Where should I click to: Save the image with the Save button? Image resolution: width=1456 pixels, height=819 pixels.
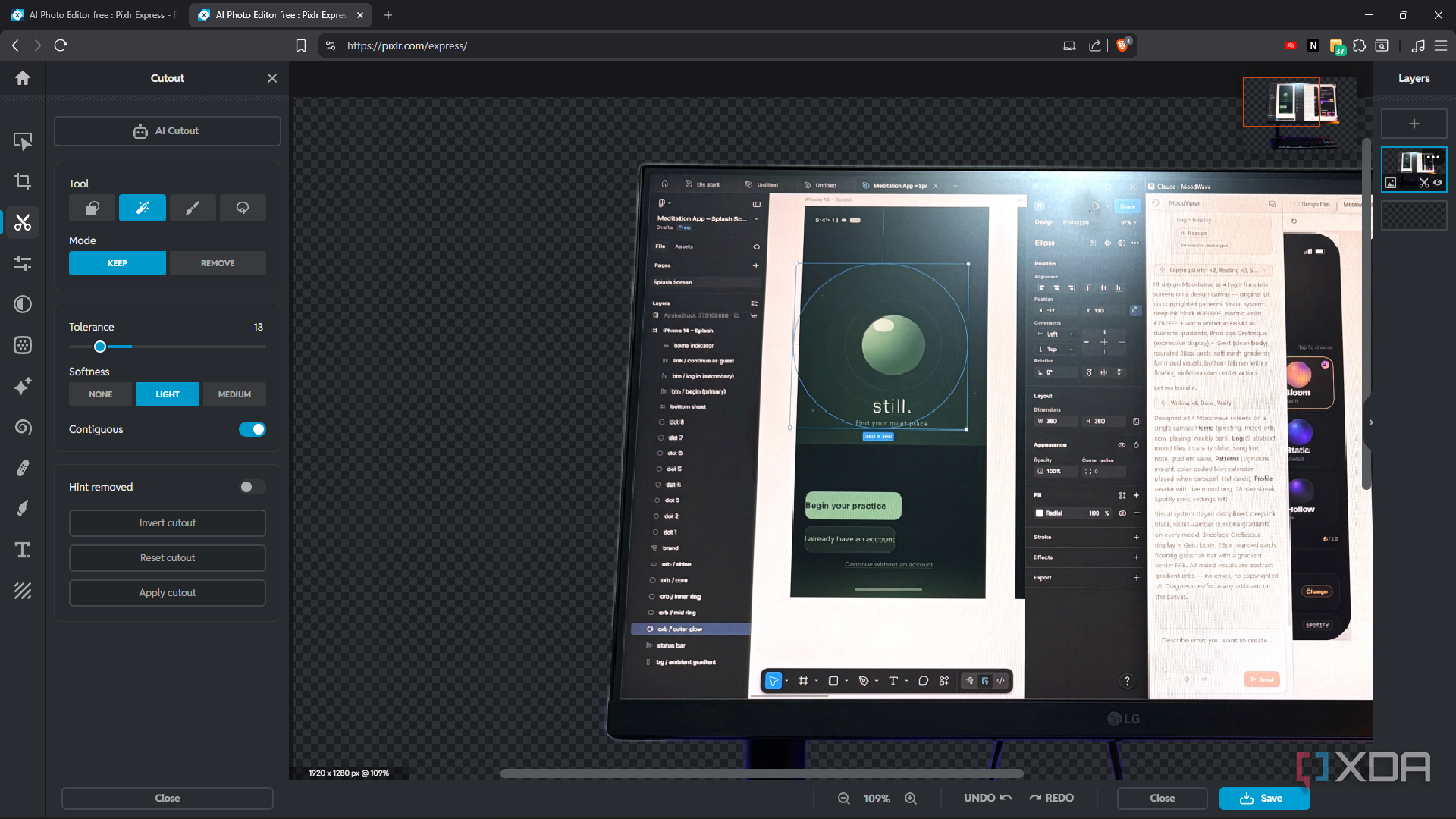point(1264,799)
